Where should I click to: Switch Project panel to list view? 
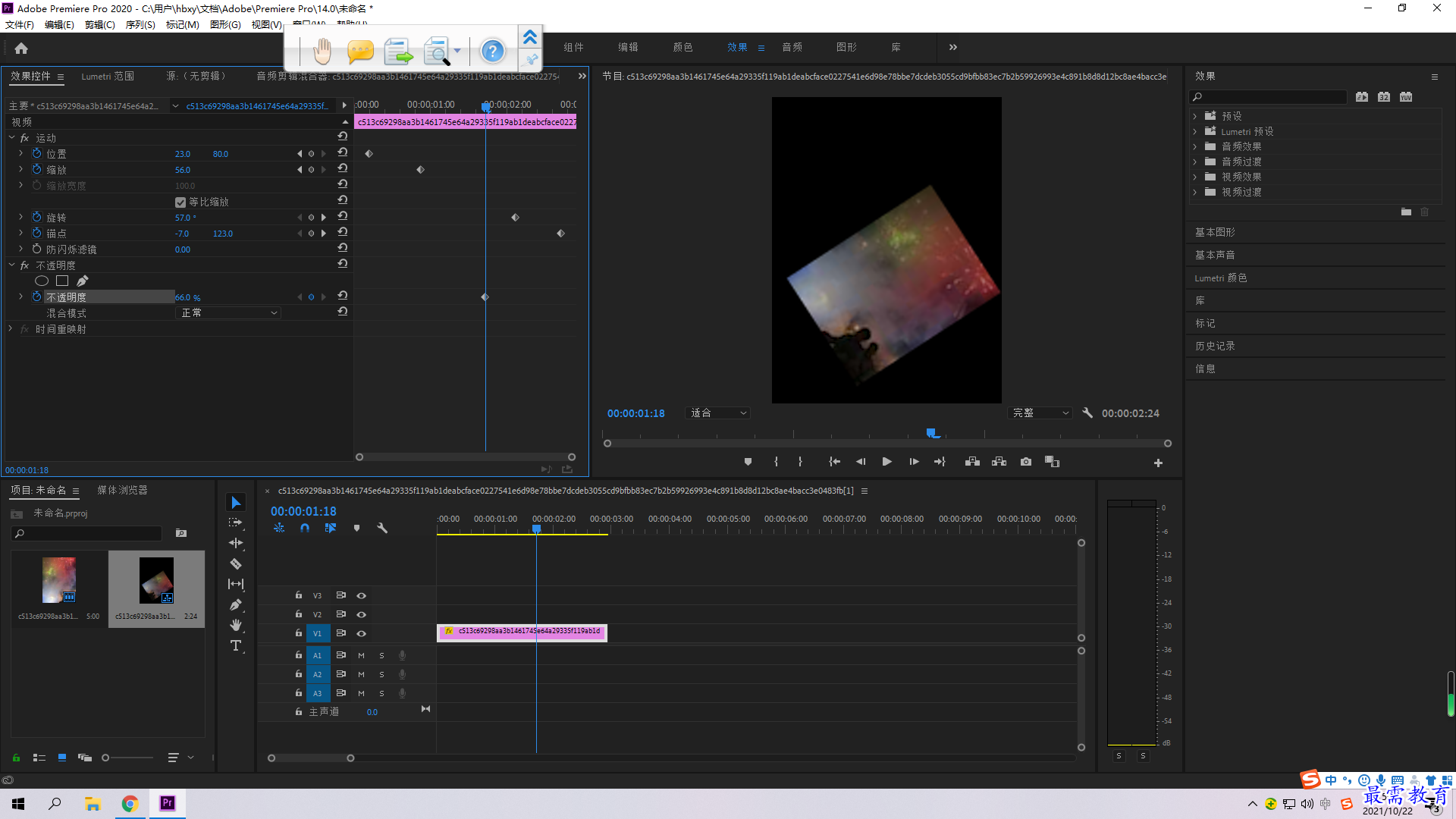click(x=39, y=758)
